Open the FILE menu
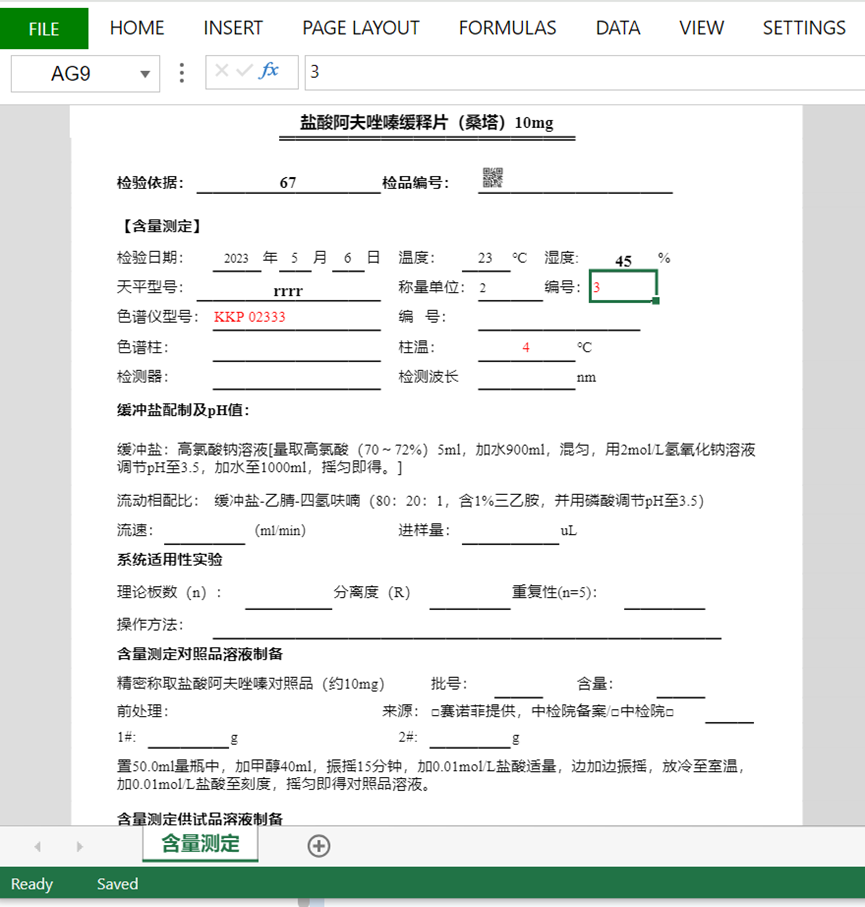The width and height of the screenshot is (865, 907). coord(44,28)
